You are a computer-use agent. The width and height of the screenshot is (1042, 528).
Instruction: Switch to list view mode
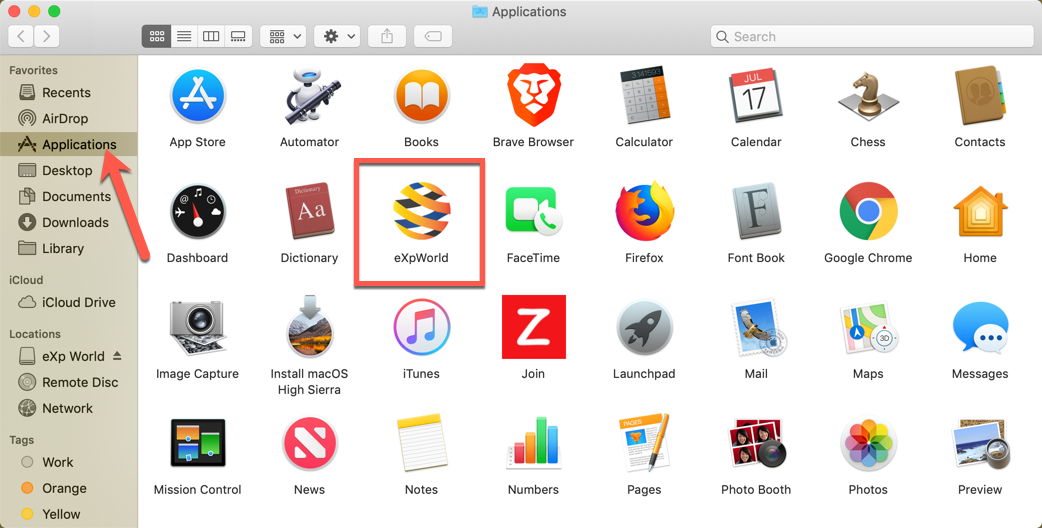click(x=184, y=37)
